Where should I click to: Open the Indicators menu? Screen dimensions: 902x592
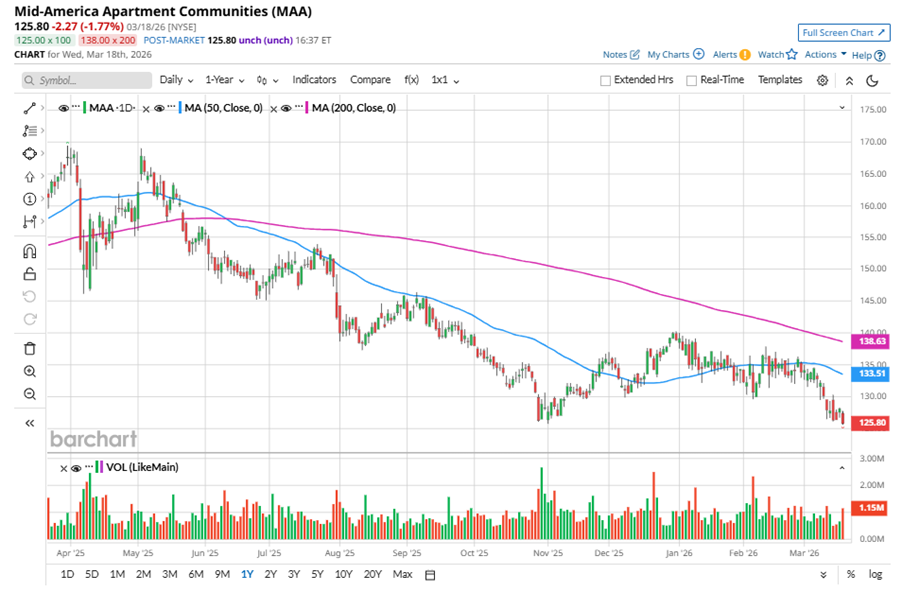pyautogui.click(x=314, y=80)
